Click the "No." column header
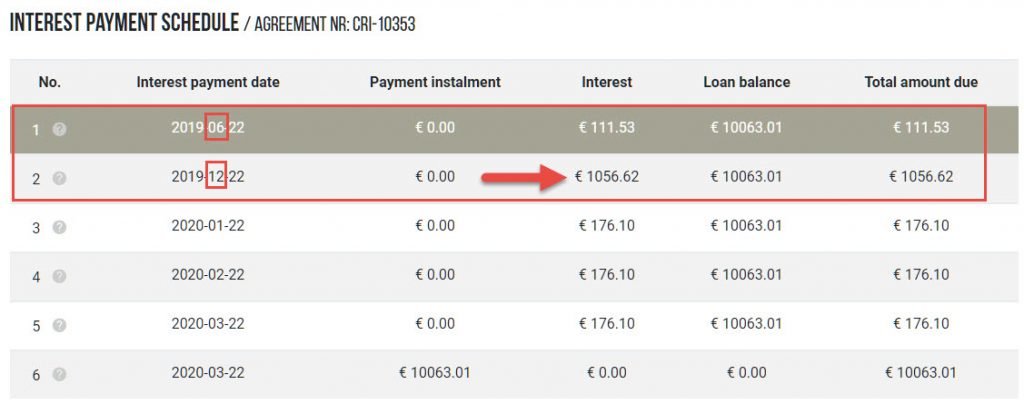 (50, 82)
